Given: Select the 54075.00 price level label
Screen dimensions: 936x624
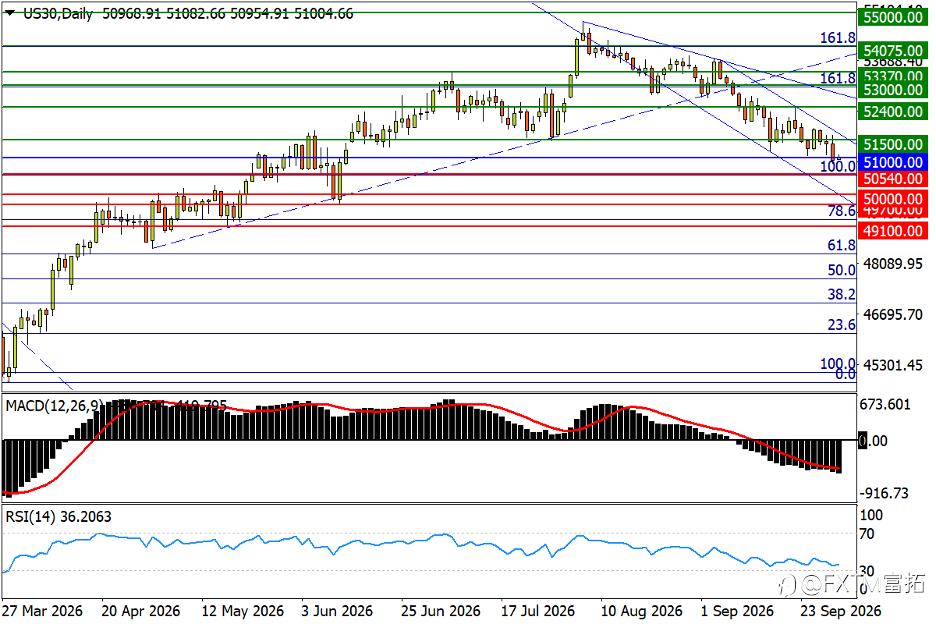Looking at the screenshot, I should [893, 51].
